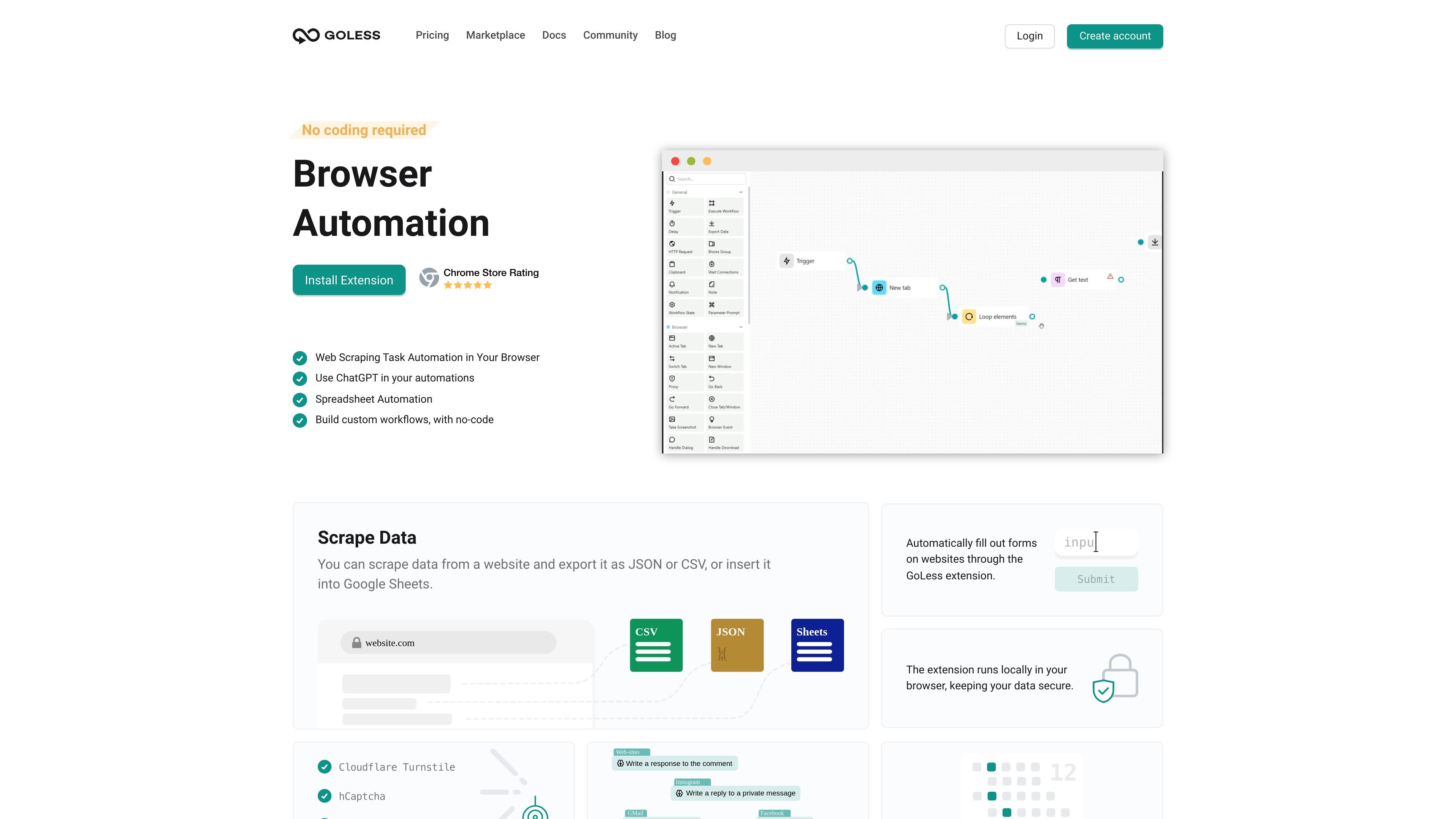1456x819 pixels.
Task: Click the "No coding required" tagline
Action: coord(364,130)
